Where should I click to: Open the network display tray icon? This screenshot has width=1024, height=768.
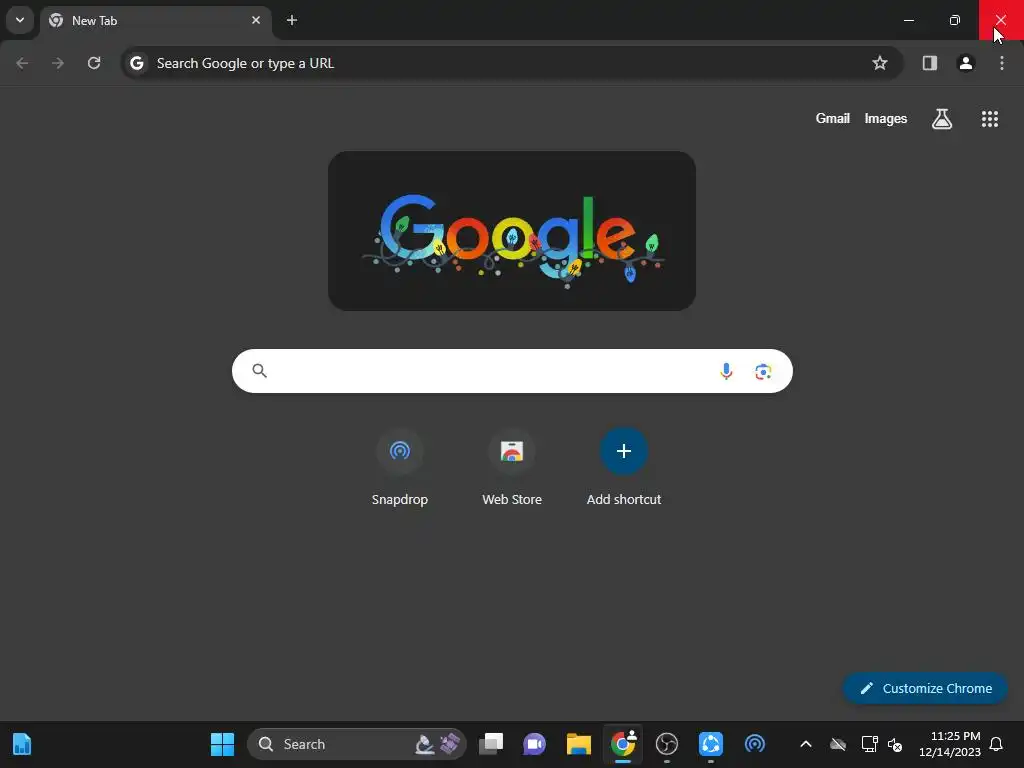coord(869,744)
